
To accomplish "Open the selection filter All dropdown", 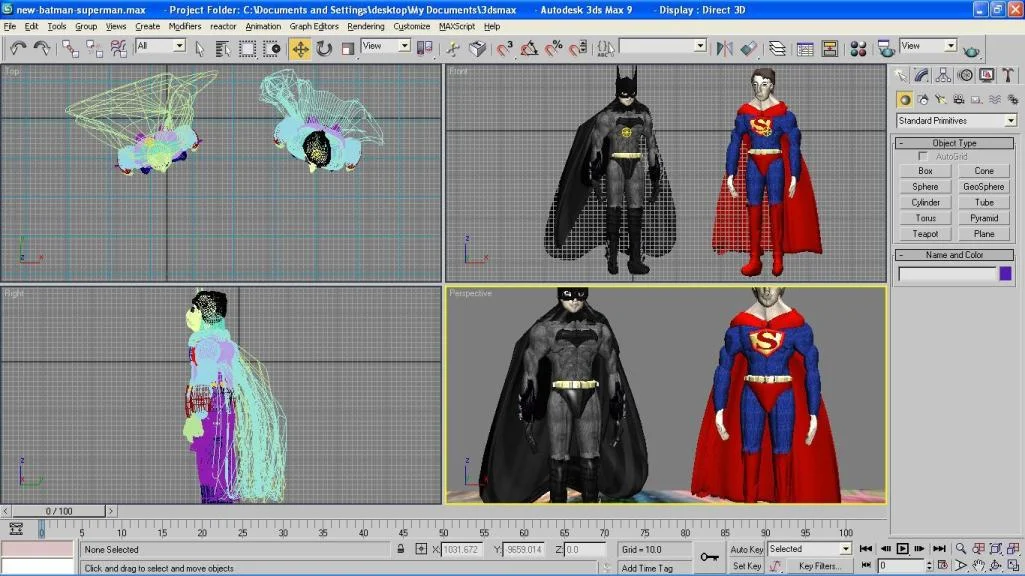I will [160, 46].
